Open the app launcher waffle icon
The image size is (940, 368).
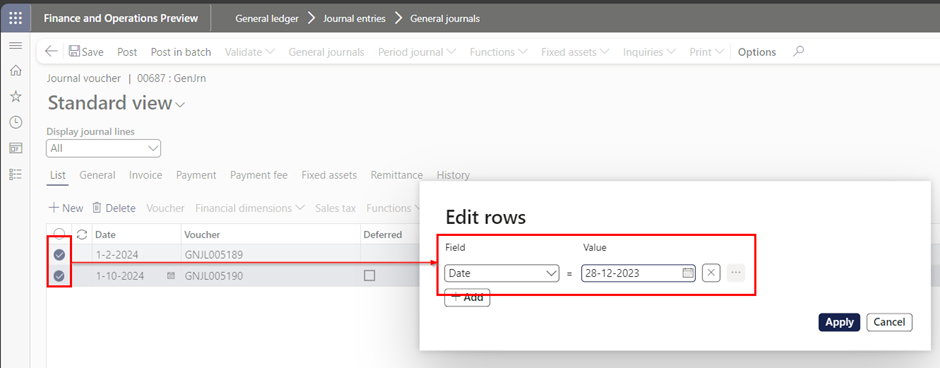coord(16,18)
